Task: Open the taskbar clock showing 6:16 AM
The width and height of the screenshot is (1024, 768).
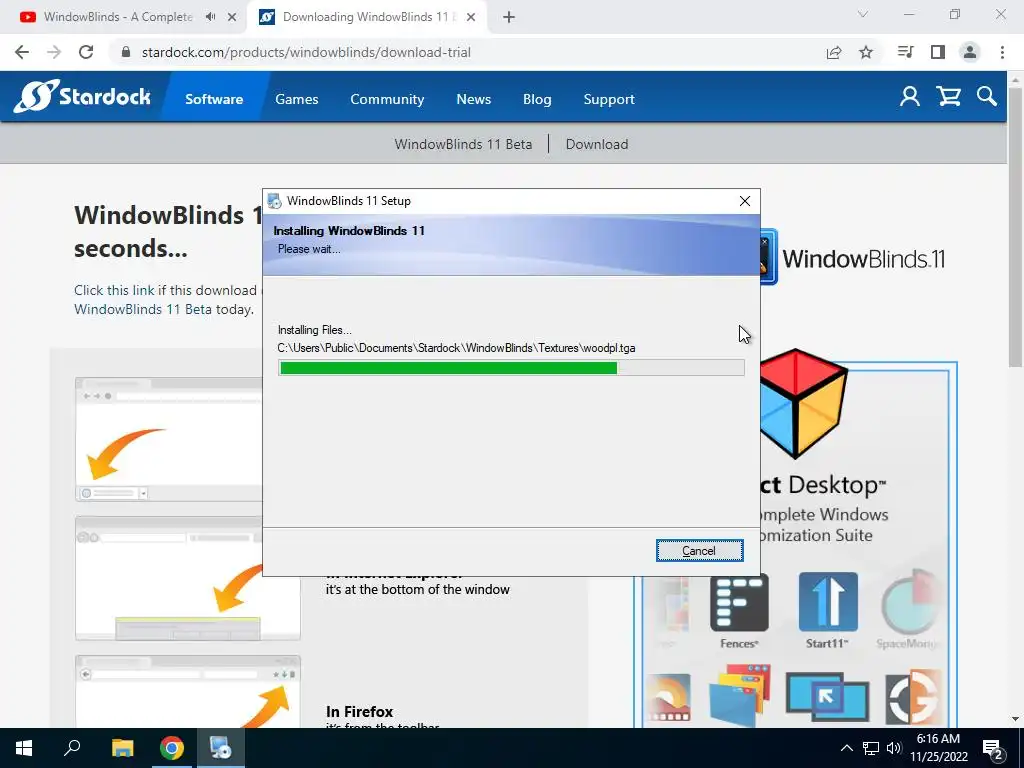Action: point(938,748)
